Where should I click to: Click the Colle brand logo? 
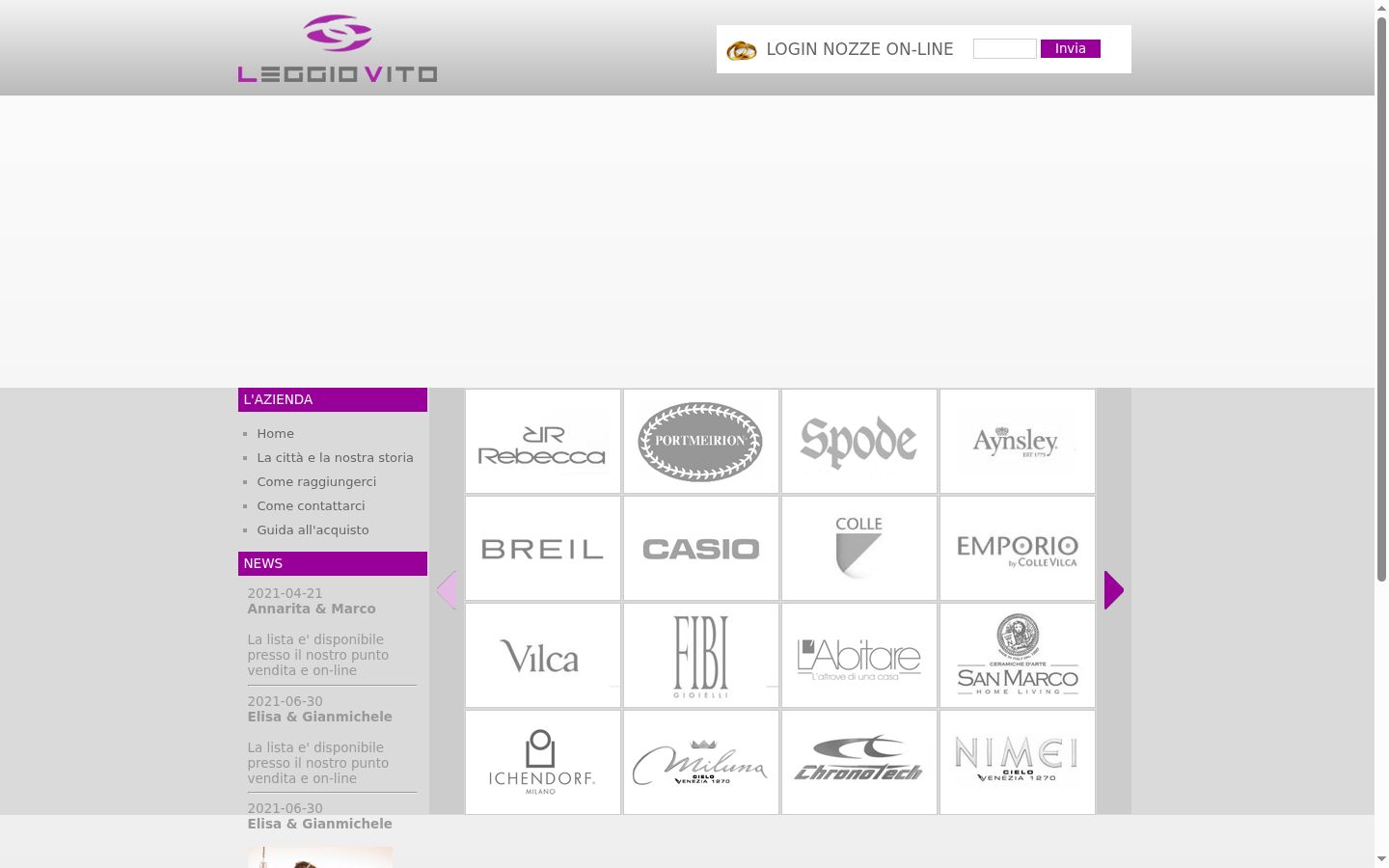pyautogui.click(x=859, y=549)
